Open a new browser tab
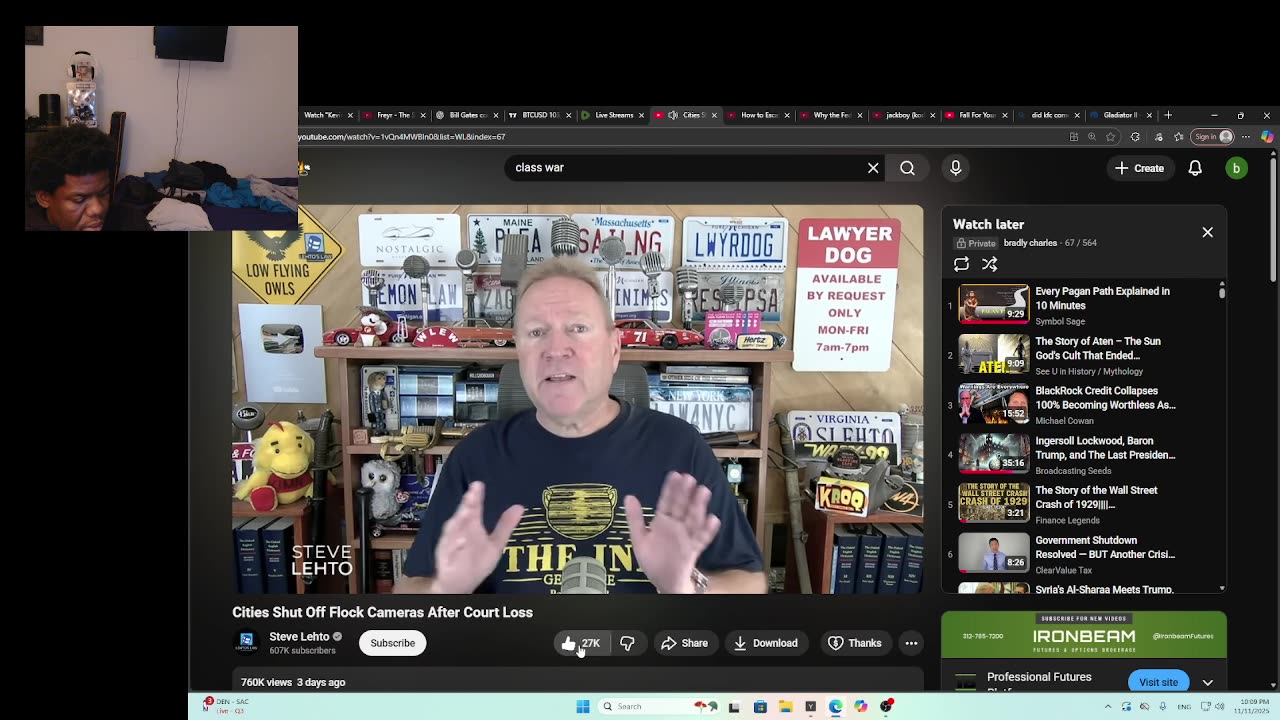 click(x=1168, y=115)
